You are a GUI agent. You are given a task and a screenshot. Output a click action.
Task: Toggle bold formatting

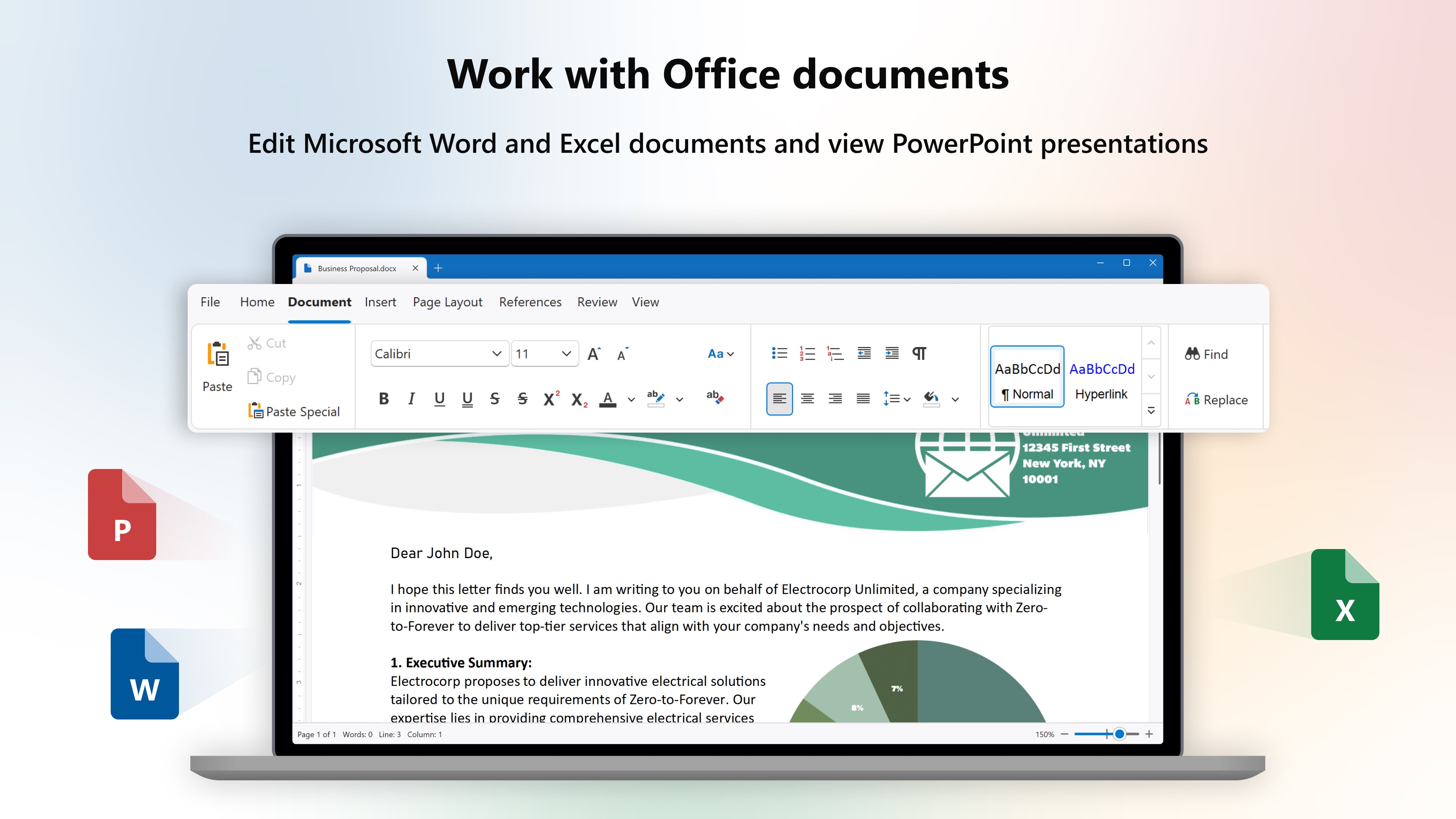click(383, 399)
